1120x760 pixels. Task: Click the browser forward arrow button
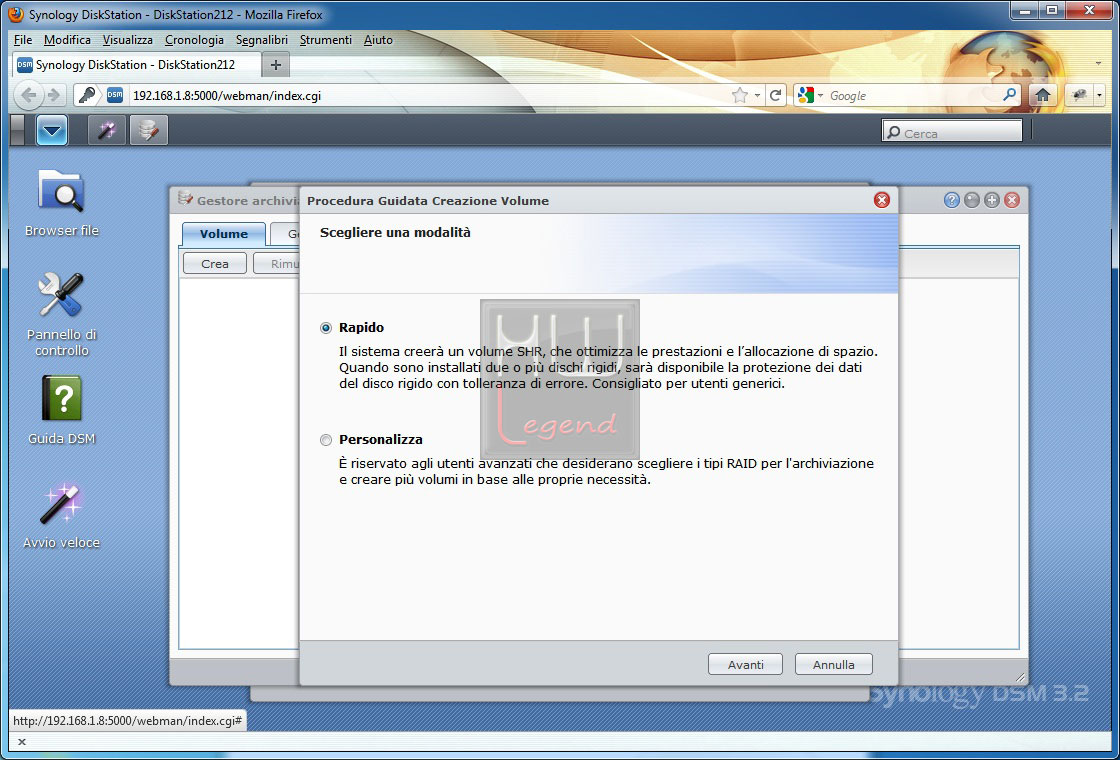click(54, 95)
